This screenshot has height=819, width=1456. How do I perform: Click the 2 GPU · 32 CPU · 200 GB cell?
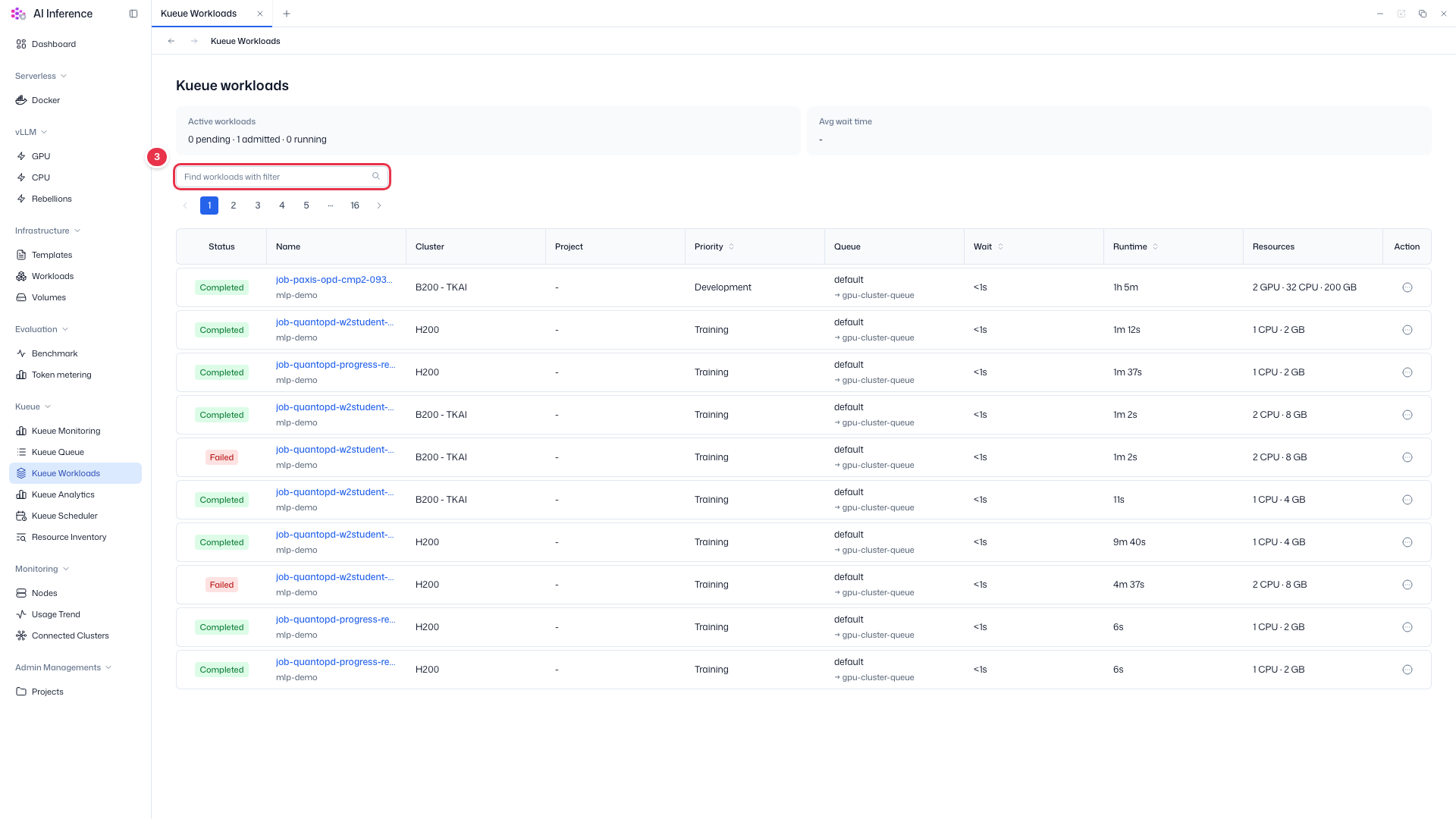click(x=1304, y=287)
